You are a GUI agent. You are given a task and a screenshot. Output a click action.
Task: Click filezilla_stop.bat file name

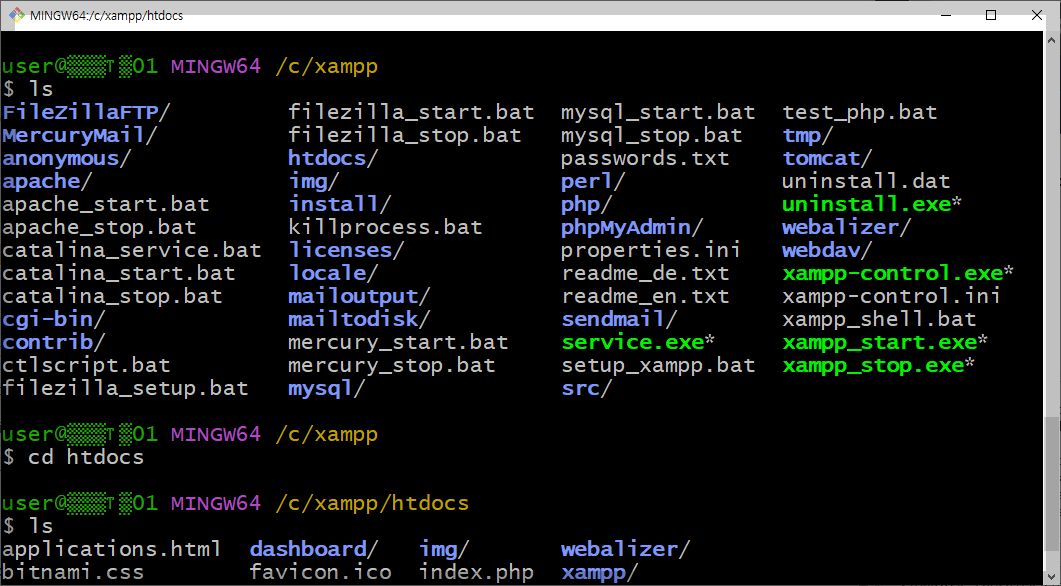tap(405, 135)
